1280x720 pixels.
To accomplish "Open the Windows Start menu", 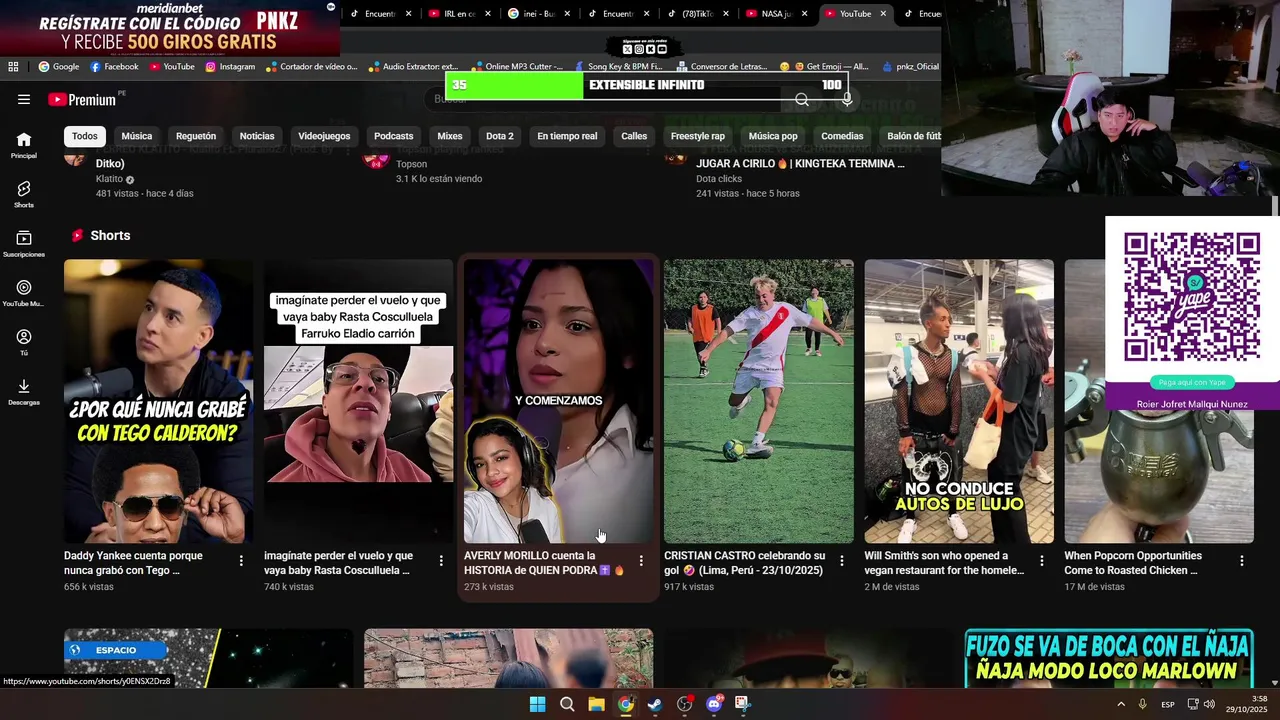I will click(537, 704).
